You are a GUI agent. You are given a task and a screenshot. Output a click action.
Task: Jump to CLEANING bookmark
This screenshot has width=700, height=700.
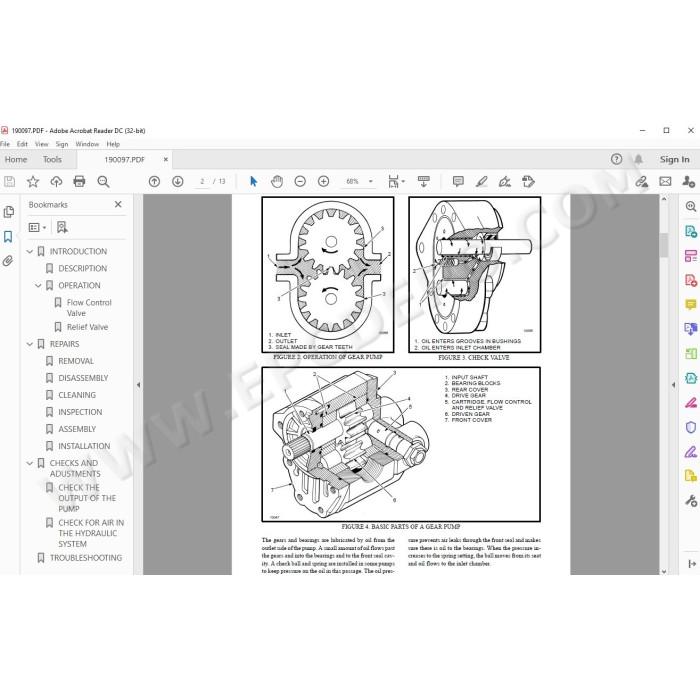pos(77,395)
